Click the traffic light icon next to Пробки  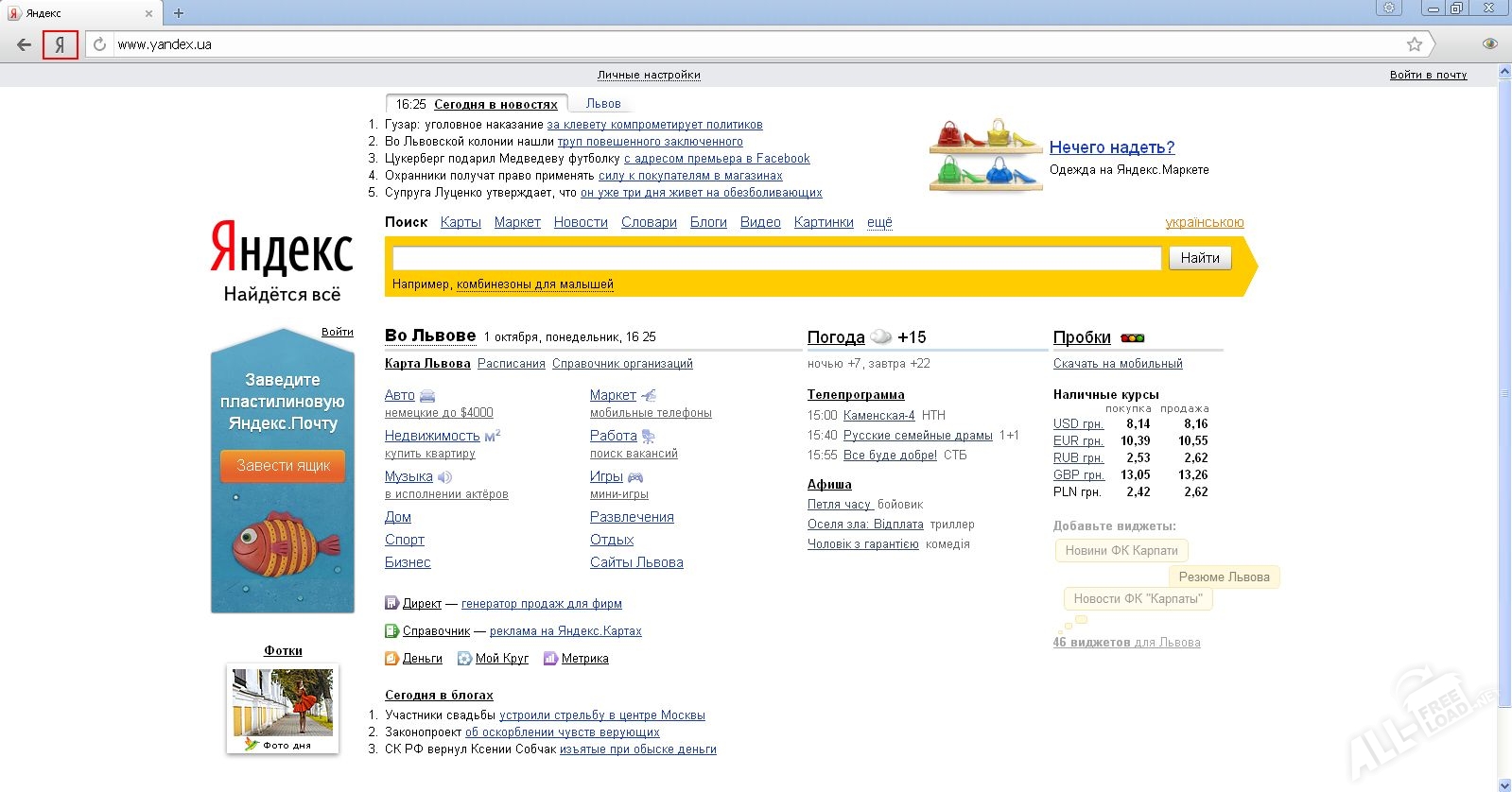[x=1132, y=337]
